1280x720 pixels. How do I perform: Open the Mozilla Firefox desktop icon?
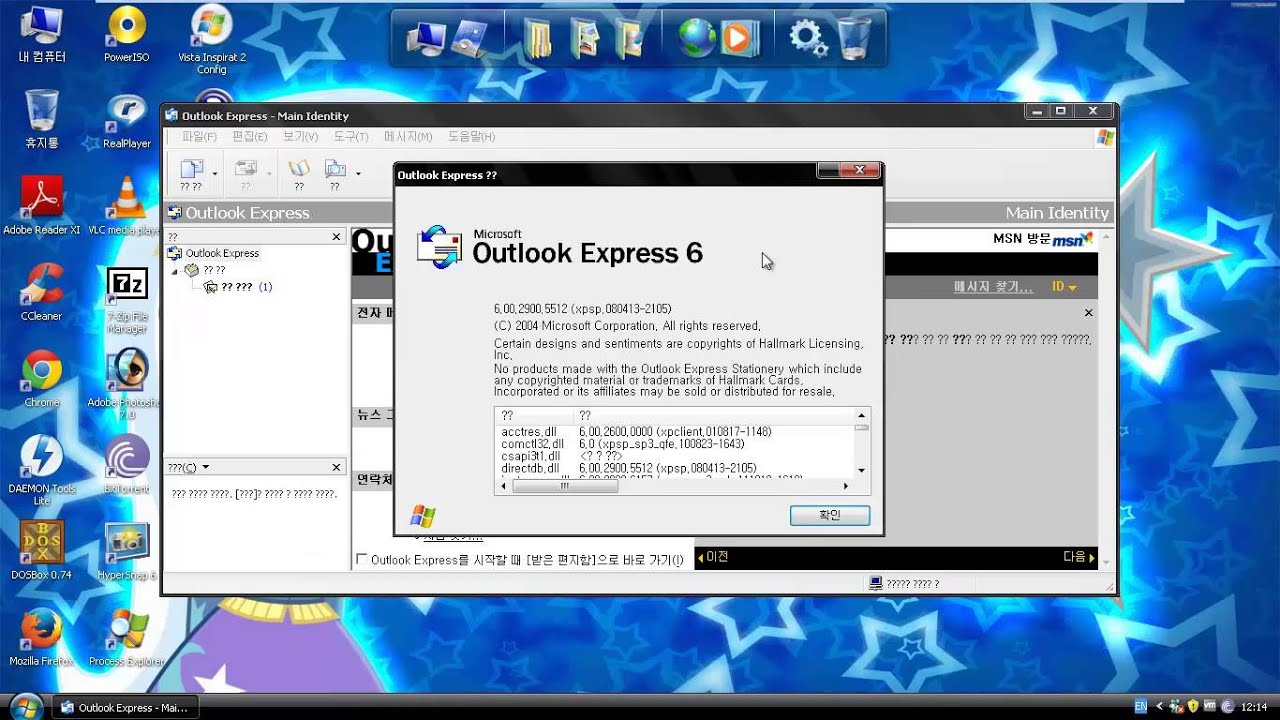(42, 637)
